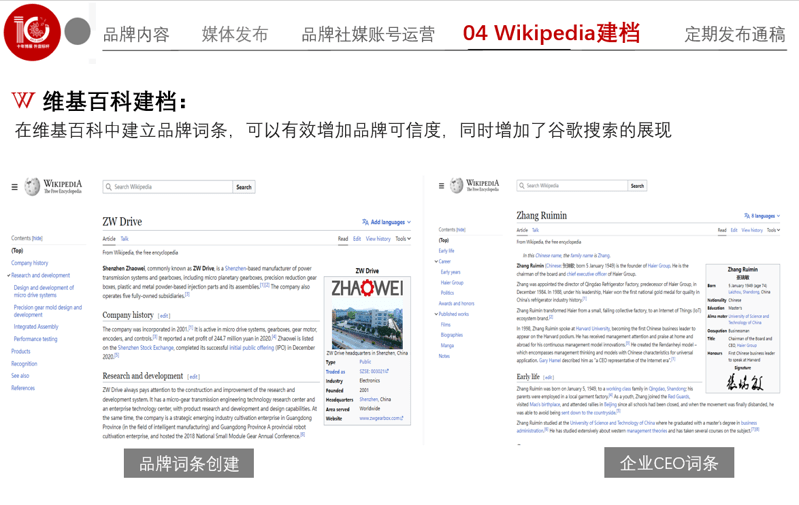Select Talk tab on ZW Drive article
Image resolution: width=799 pixels, height=505 pixels.
125,239
